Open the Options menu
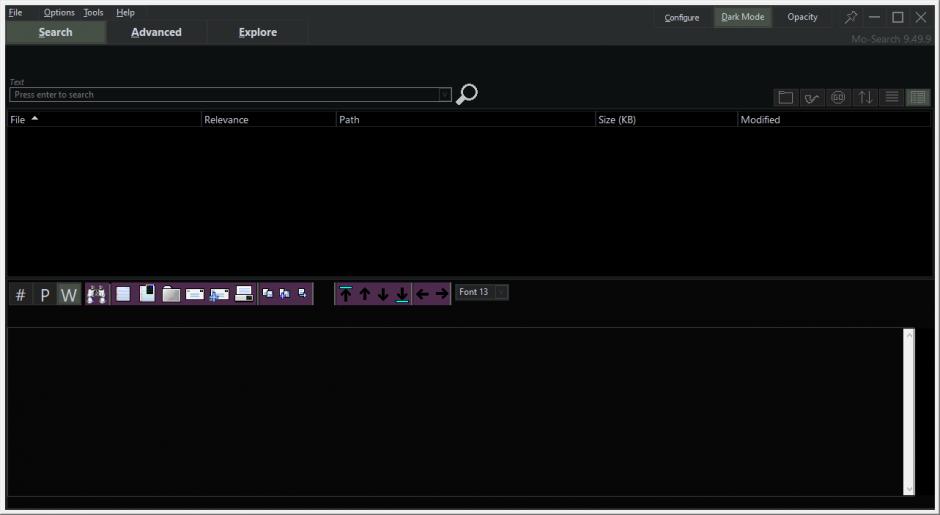This screenshot has height=515, width=940. (x=59, y=13)
